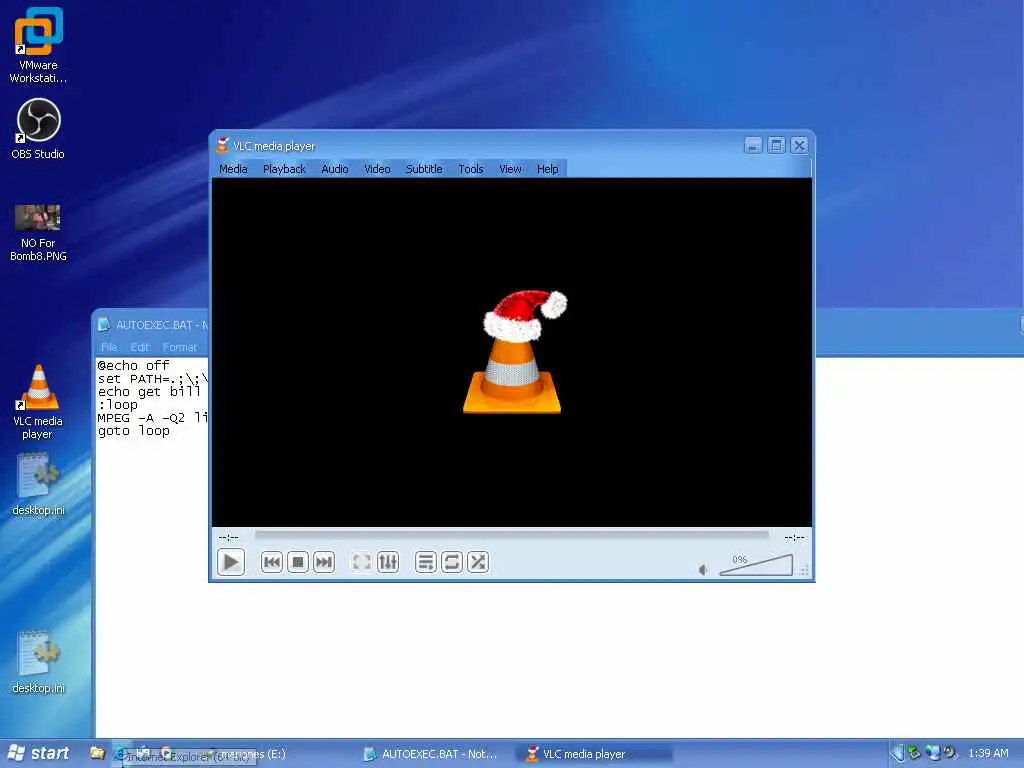Screen dimensions: 1024x768
Task: Select the lower desktop.ini file icon
Action: coord(38,662)
